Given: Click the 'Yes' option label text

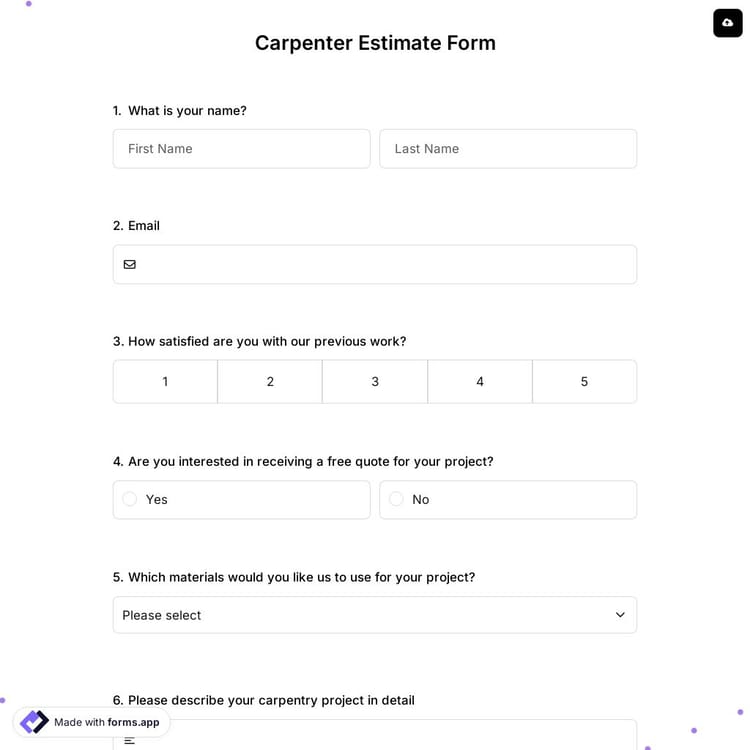Looking at the screenshot, I should click(157, 499).
